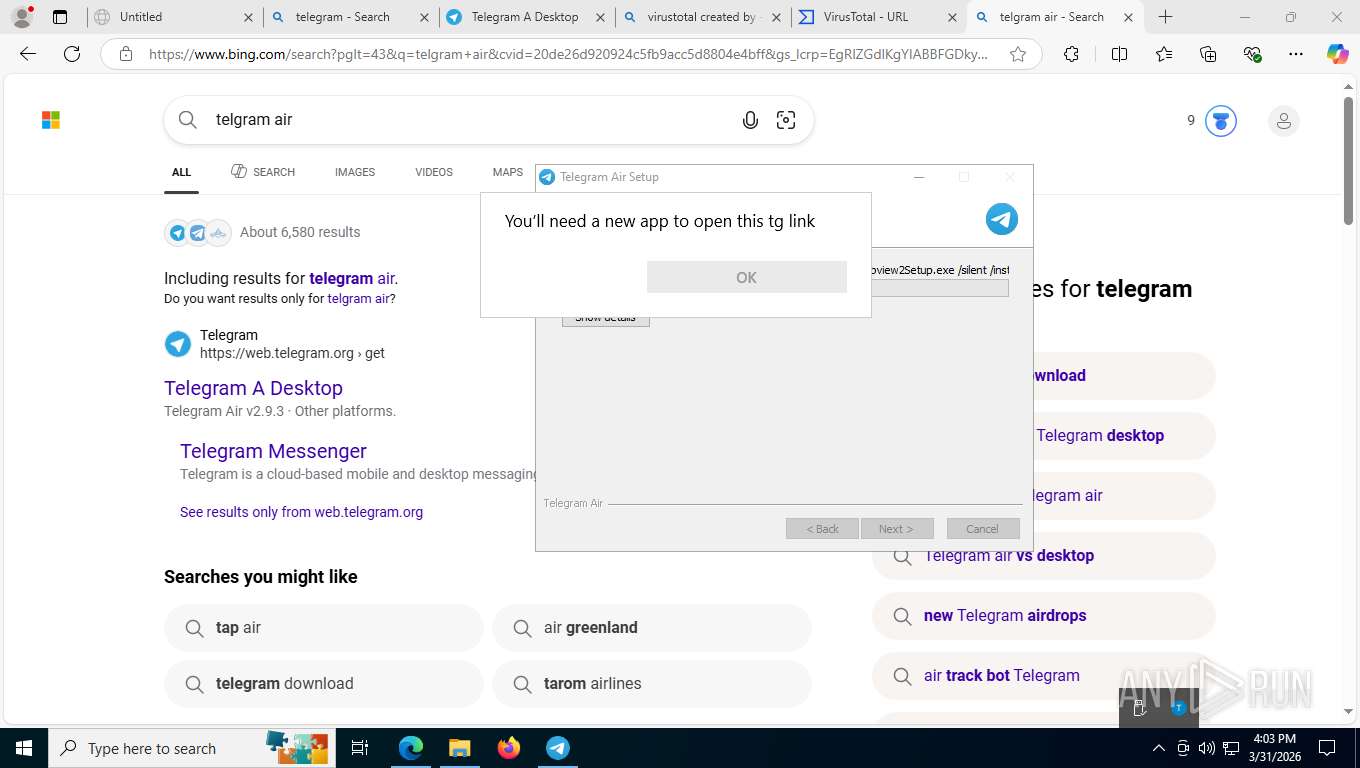This screenshot has height=768, width=1360.
Task: Search suggestion 'telegram download'
Action: click(324, 684)
